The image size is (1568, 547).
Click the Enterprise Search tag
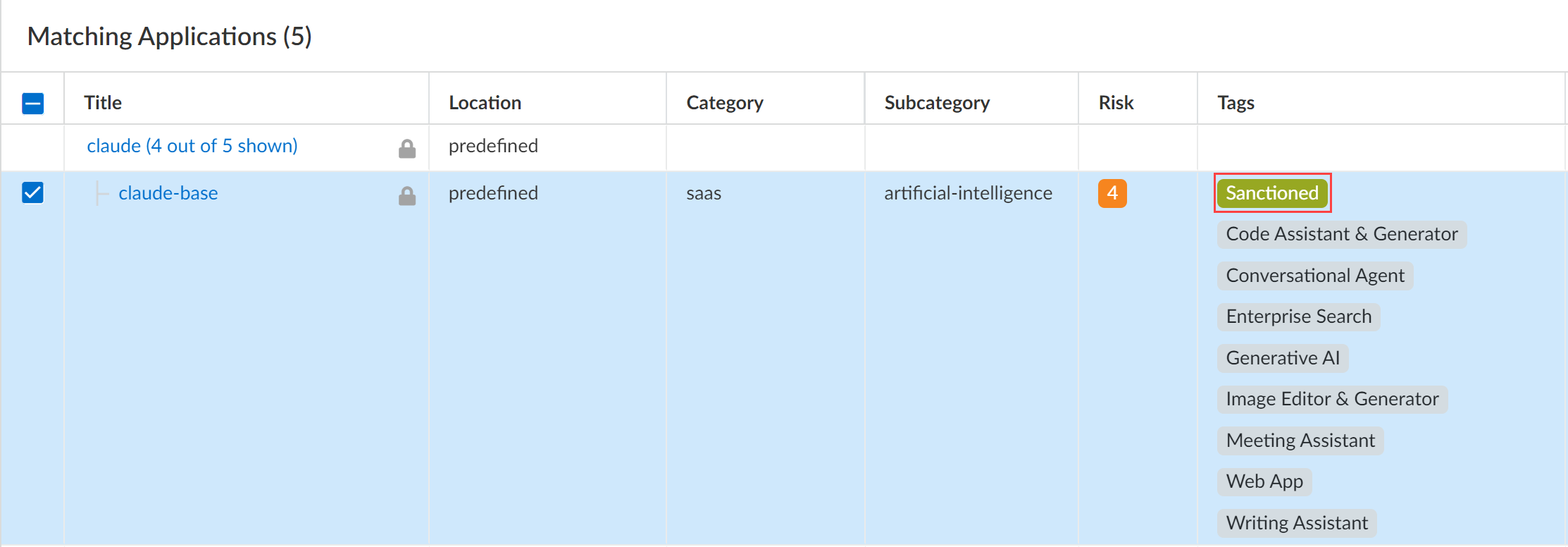1298,316
